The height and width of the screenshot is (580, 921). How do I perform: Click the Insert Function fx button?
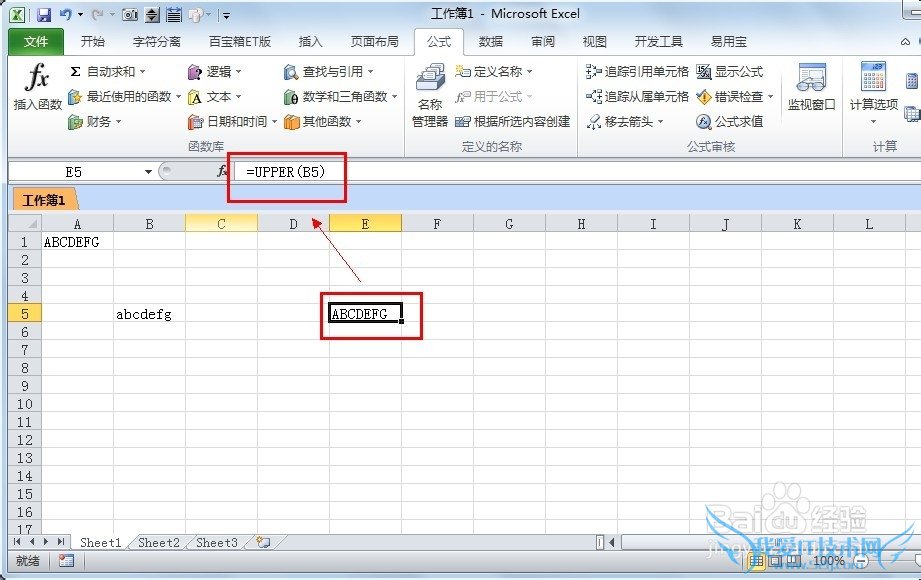pyautogui.click(x=38, y=86)
